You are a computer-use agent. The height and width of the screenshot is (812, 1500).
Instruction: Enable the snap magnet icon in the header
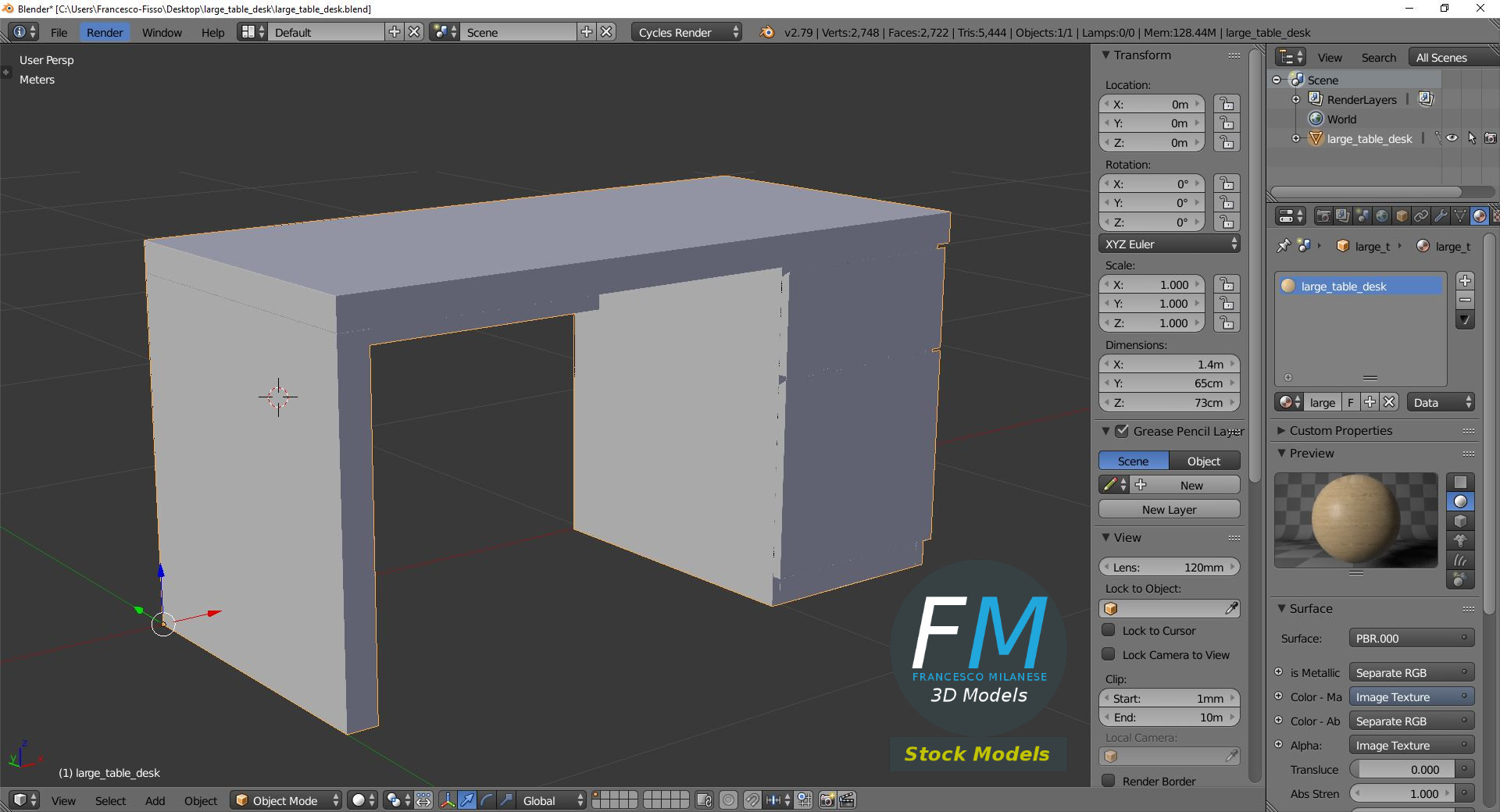(752, 800)
